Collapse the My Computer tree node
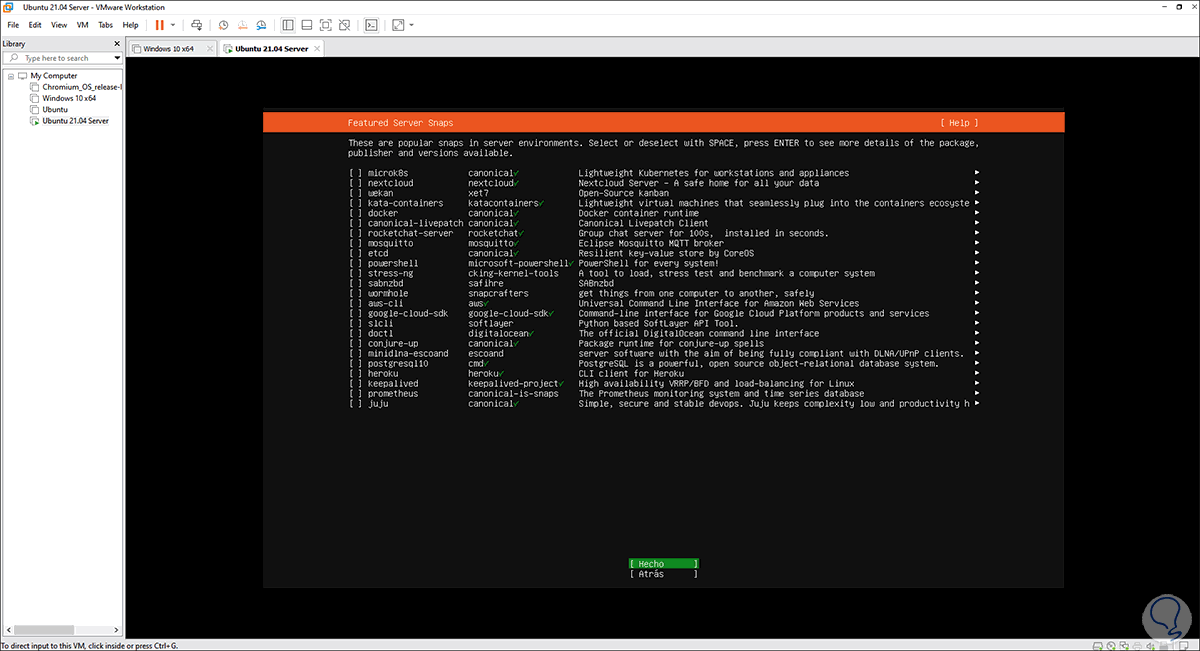 click(10, 76)
